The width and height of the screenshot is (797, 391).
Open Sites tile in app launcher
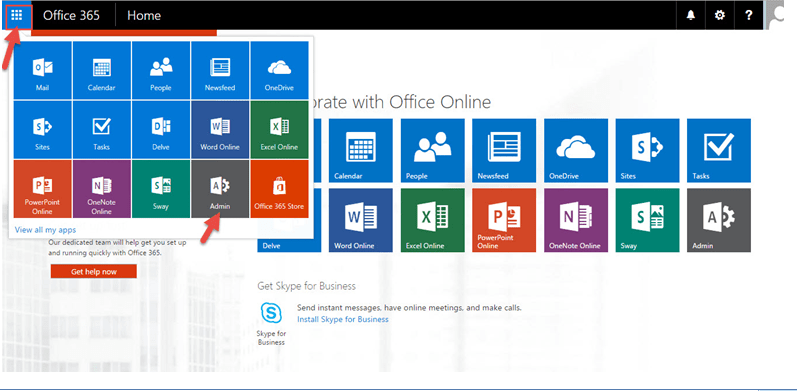tap(43, 130)
